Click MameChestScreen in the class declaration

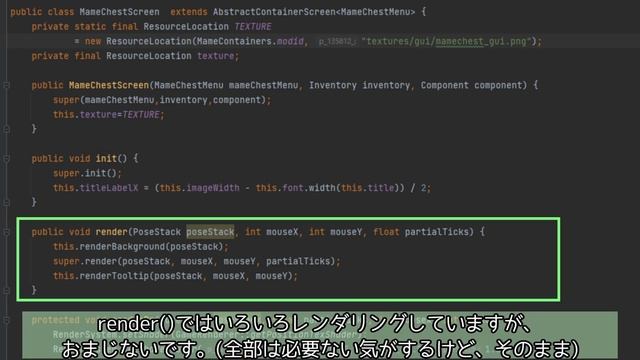[x=120, y=12]
